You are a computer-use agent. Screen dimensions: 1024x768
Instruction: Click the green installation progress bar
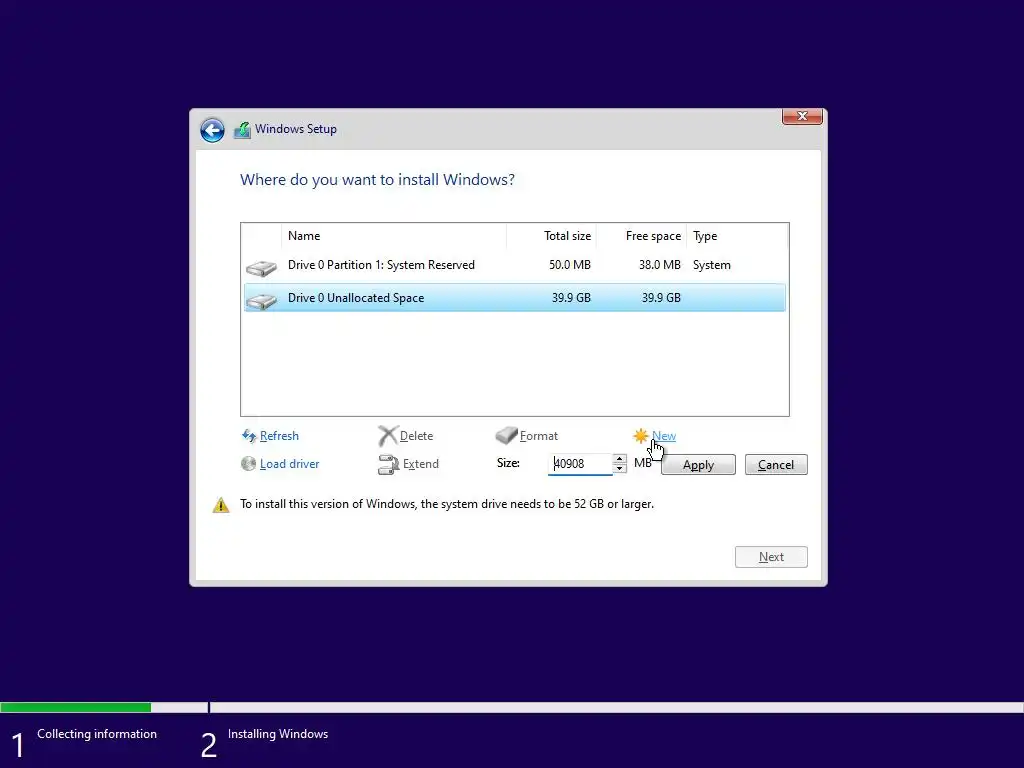76,707
